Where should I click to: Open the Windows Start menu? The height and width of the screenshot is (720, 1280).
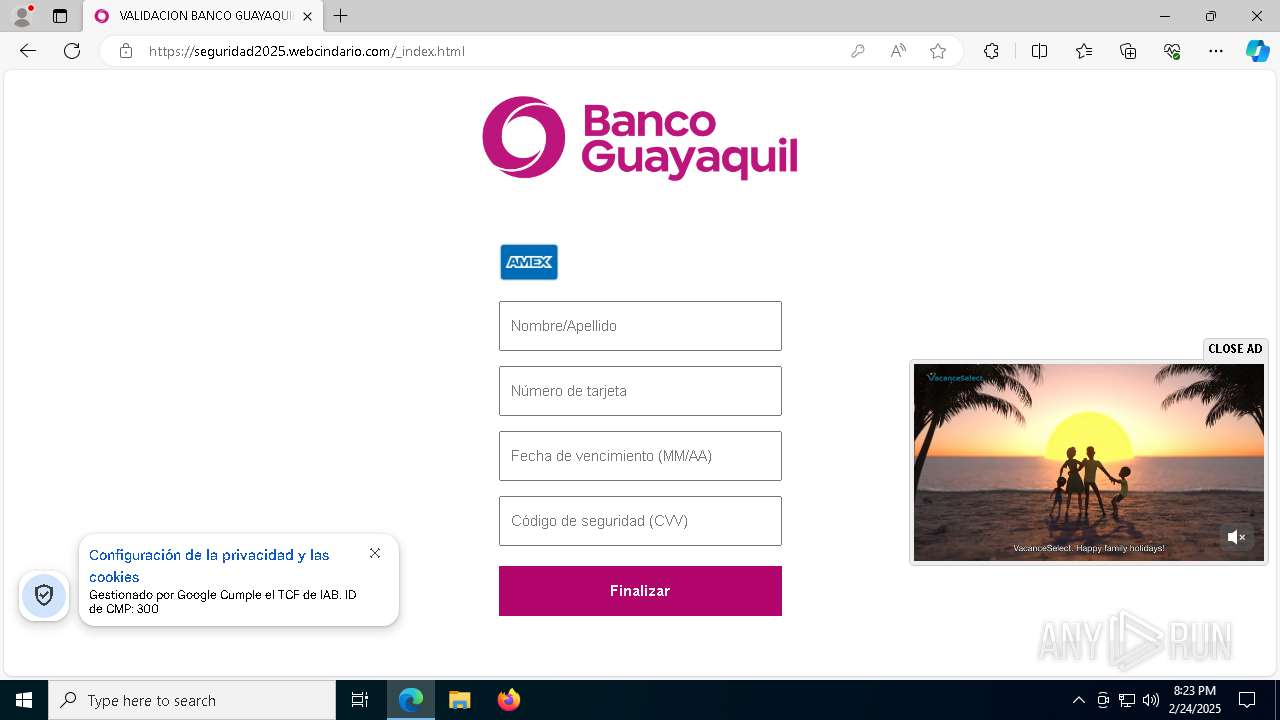pyautogui.click(x=24, y=700)
